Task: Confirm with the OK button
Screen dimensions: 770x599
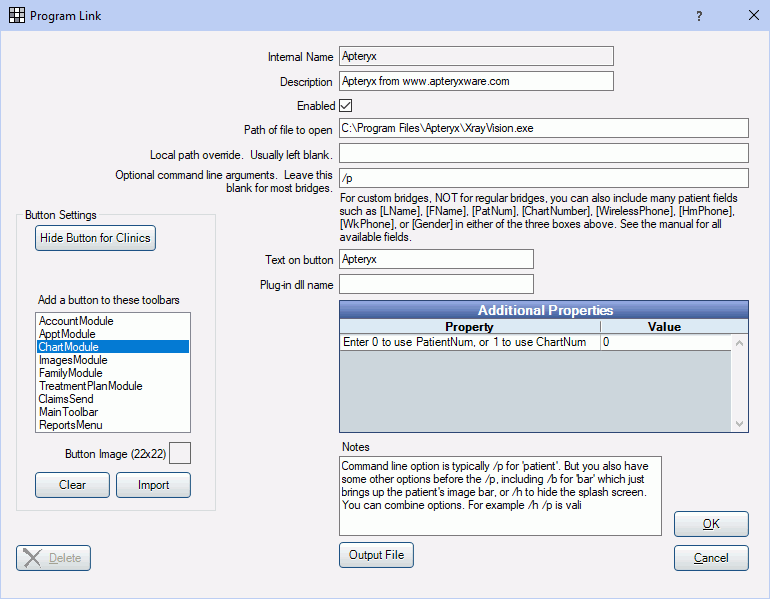Action: (711, 524)
